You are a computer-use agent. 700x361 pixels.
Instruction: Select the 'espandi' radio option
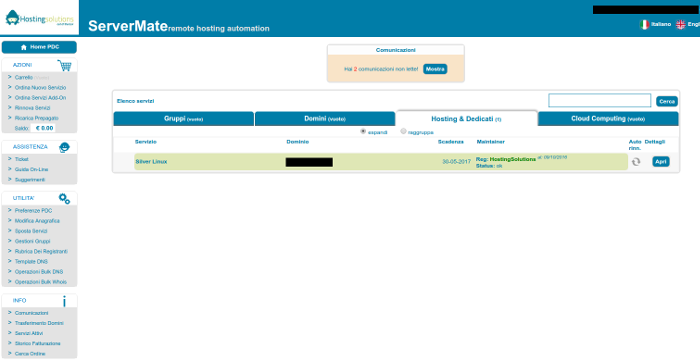pyautogui.click(x=363, y=131)
